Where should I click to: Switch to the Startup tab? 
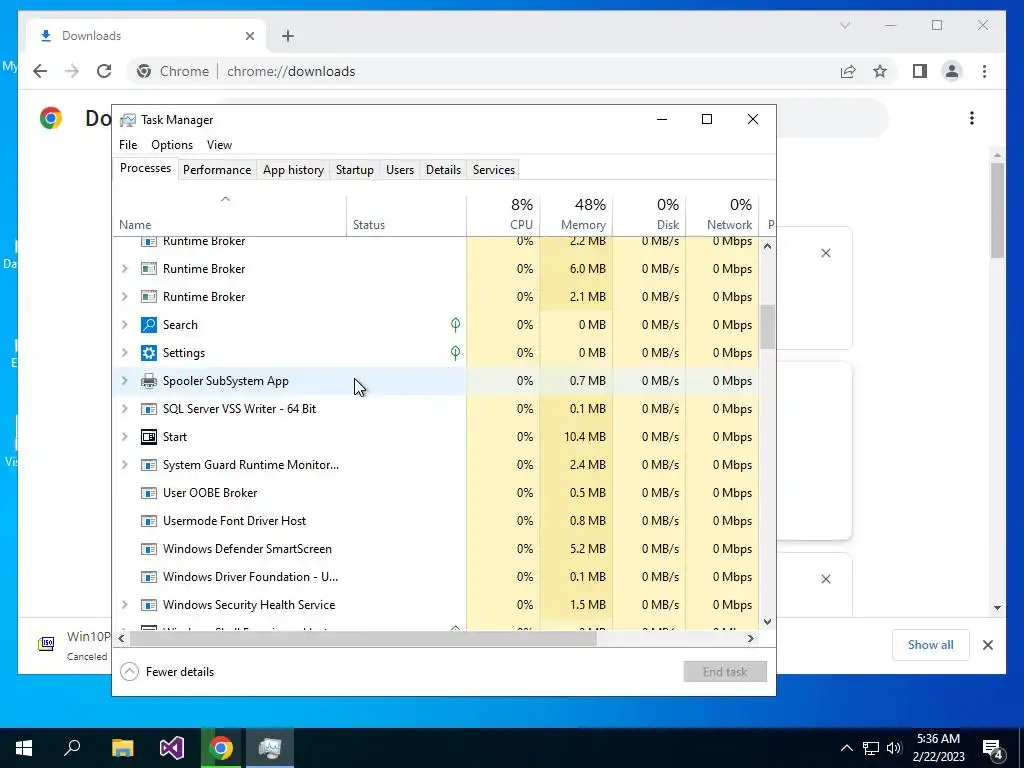pos(355,170)
